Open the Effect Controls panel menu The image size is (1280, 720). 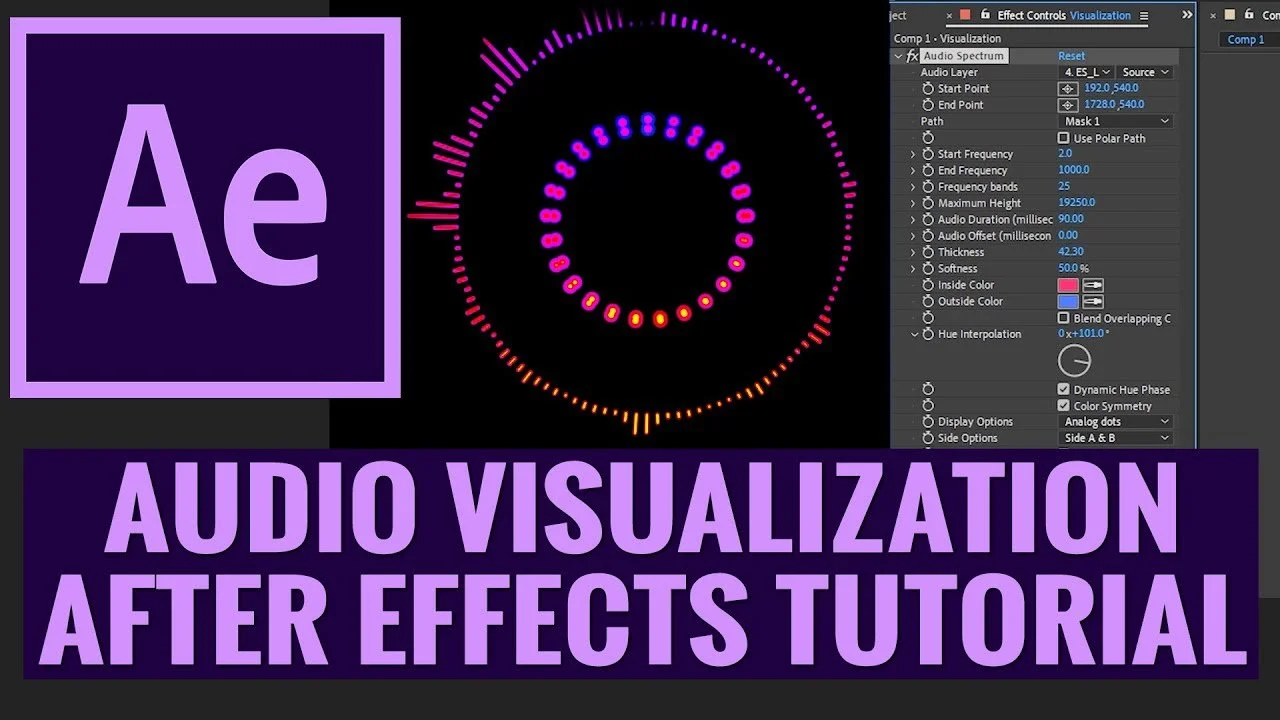(x=1144, y=15)
